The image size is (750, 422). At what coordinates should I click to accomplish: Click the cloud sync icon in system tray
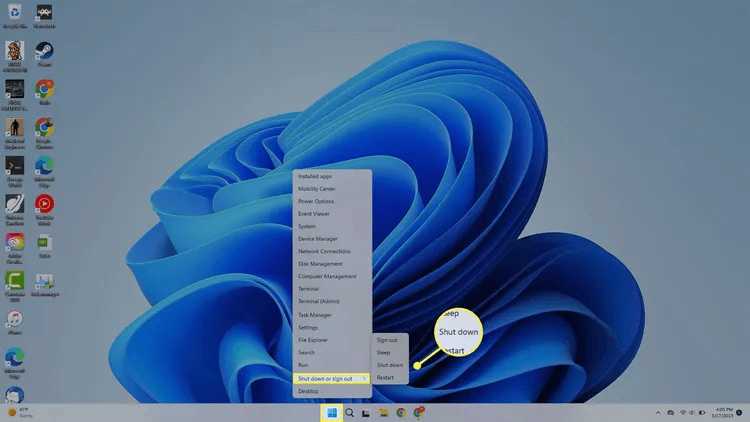[x=671, y=413]
